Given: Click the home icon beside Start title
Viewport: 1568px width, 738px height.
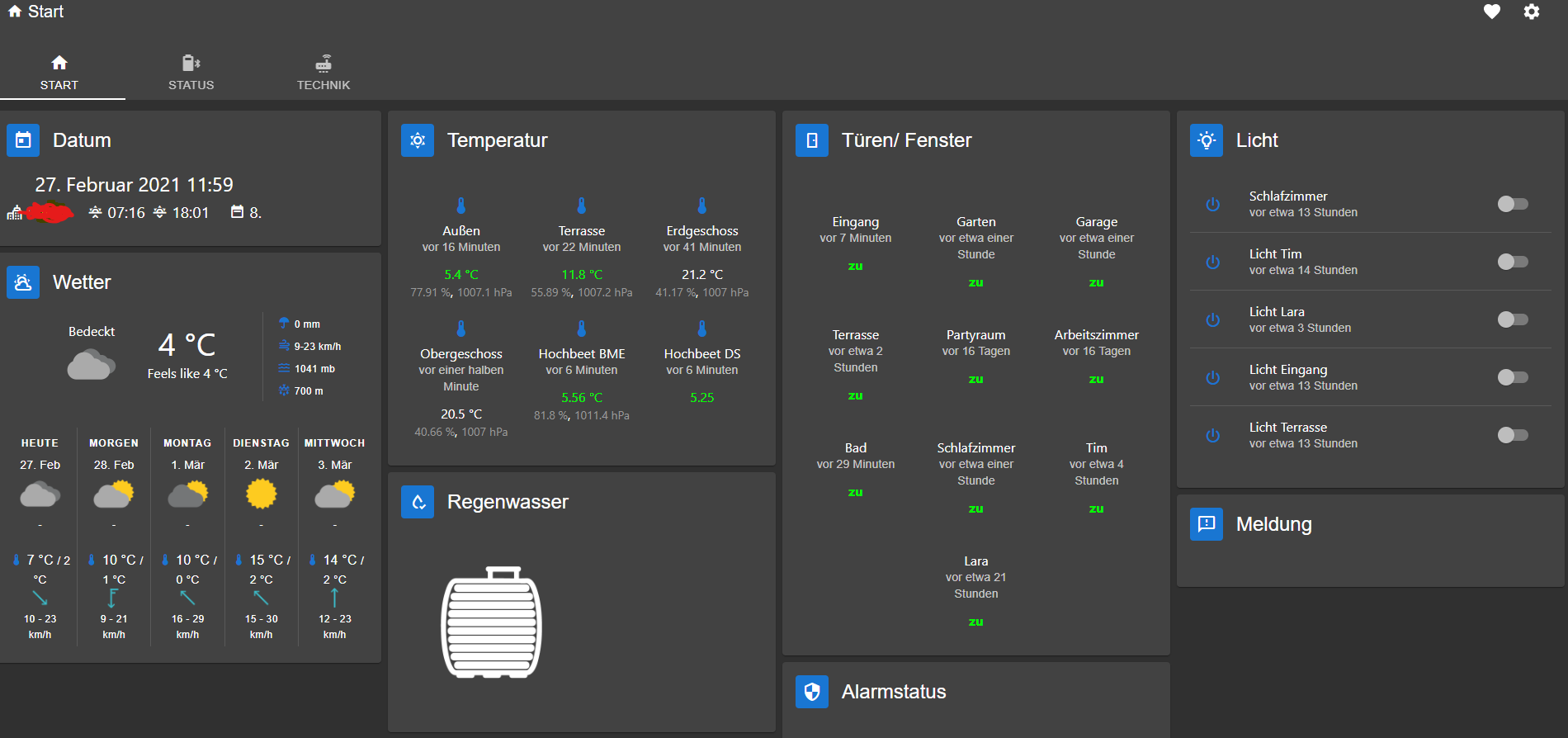Looking at the screenshot, I should pyautogui.click(x=15, y=12).
